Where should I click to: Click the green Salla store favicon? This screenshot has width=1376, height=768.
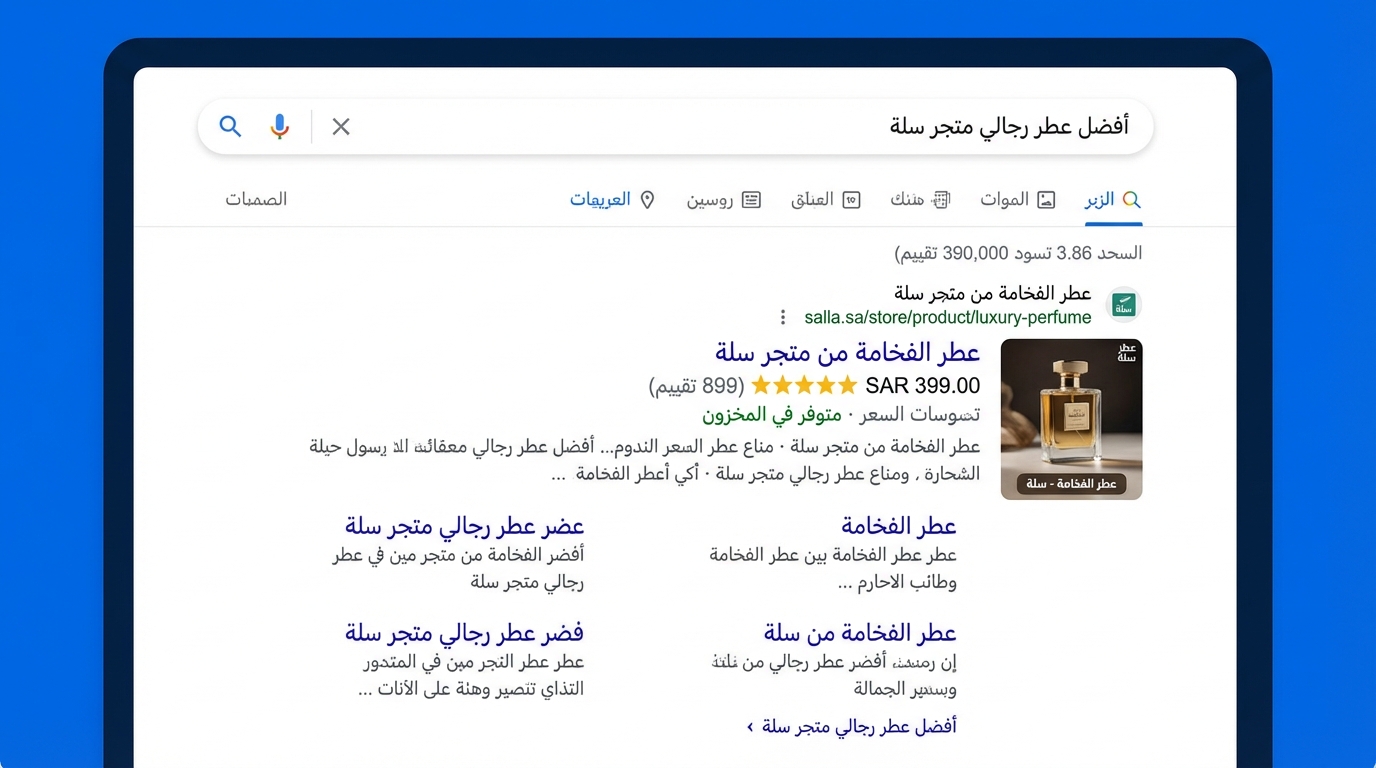pos(1122,304)
